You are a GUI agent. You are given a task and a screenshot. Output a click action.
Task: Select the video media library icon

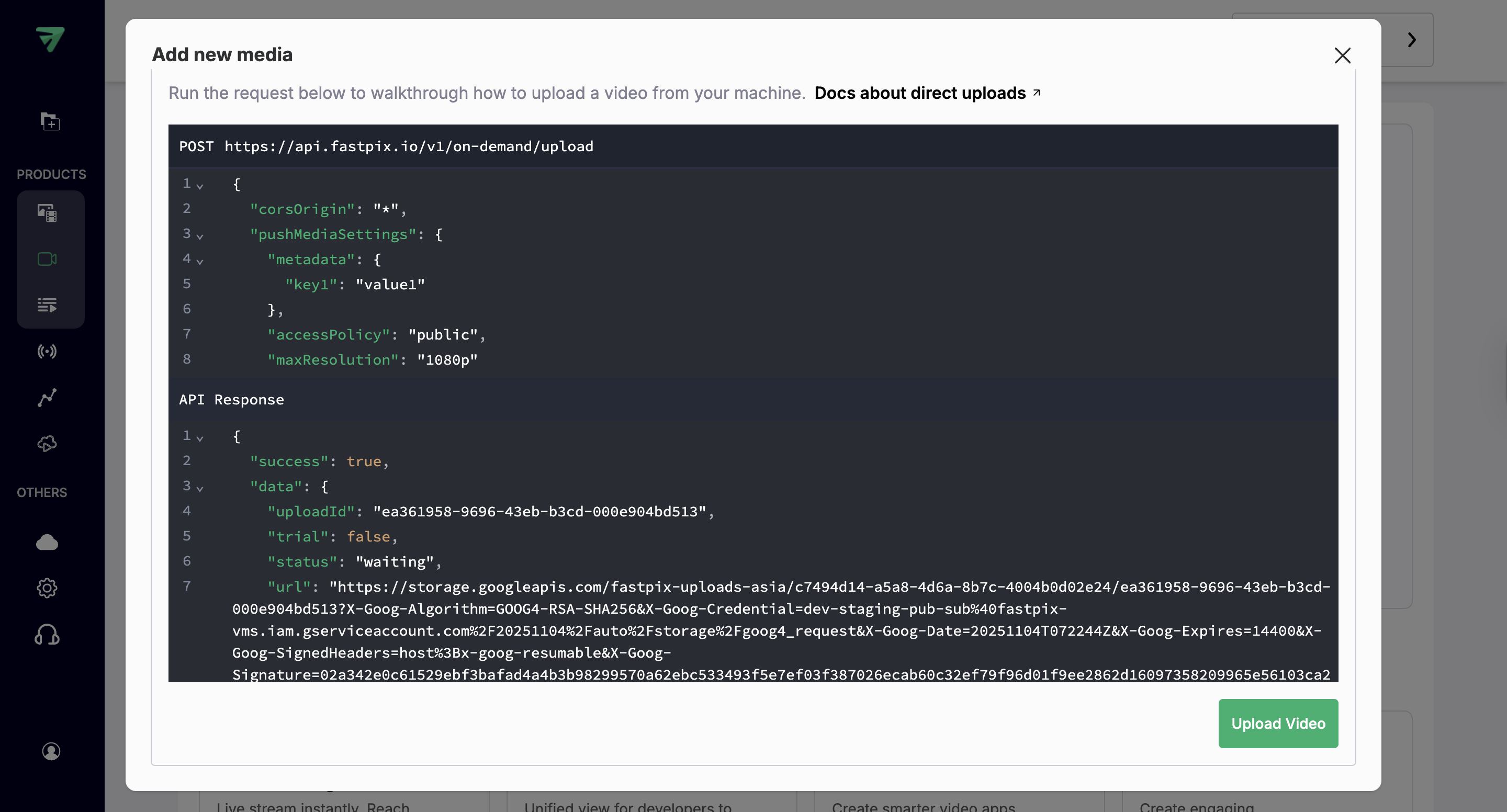(x=48, y=213)
